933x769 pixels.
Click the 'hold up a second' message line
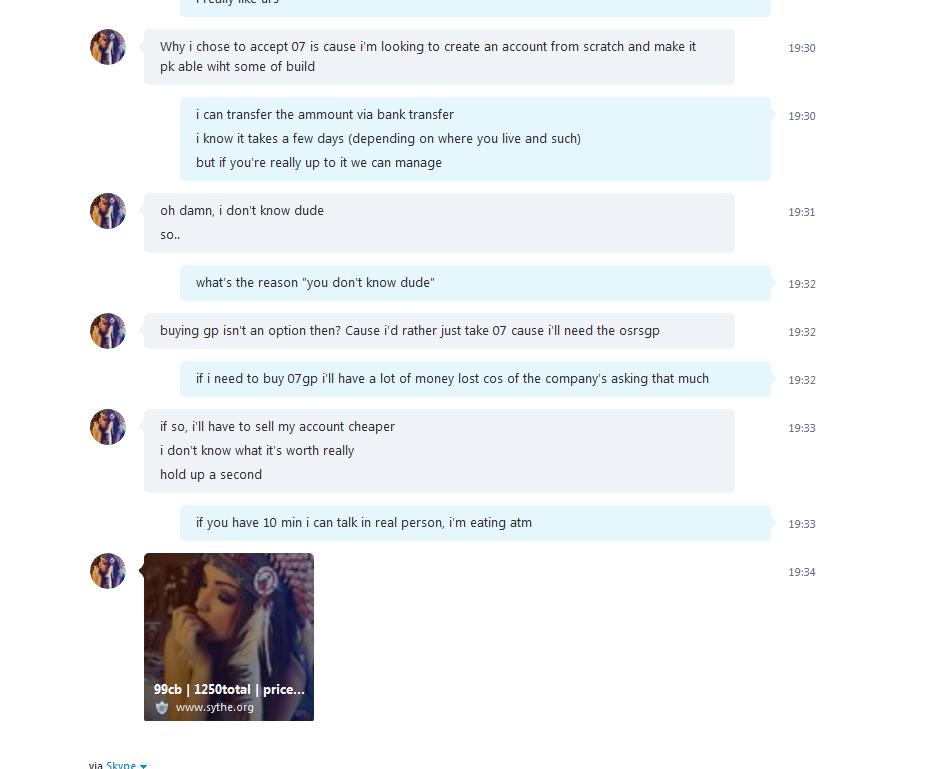pos(211,474)
